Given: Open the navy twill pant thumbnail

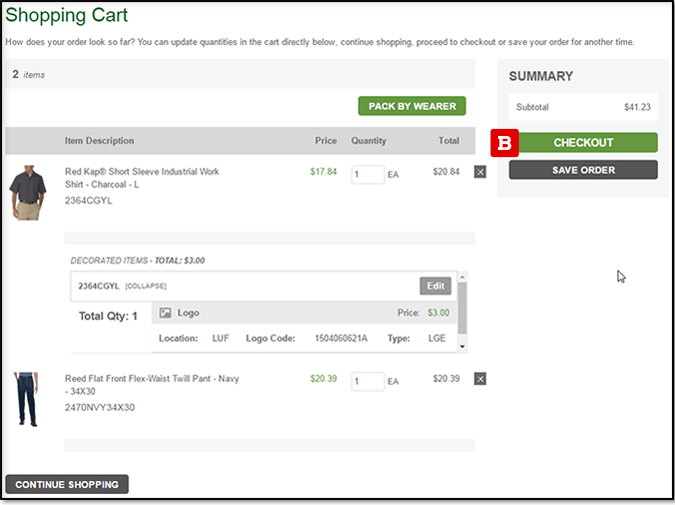Looking at the screenshot, I should coord(25,400).
